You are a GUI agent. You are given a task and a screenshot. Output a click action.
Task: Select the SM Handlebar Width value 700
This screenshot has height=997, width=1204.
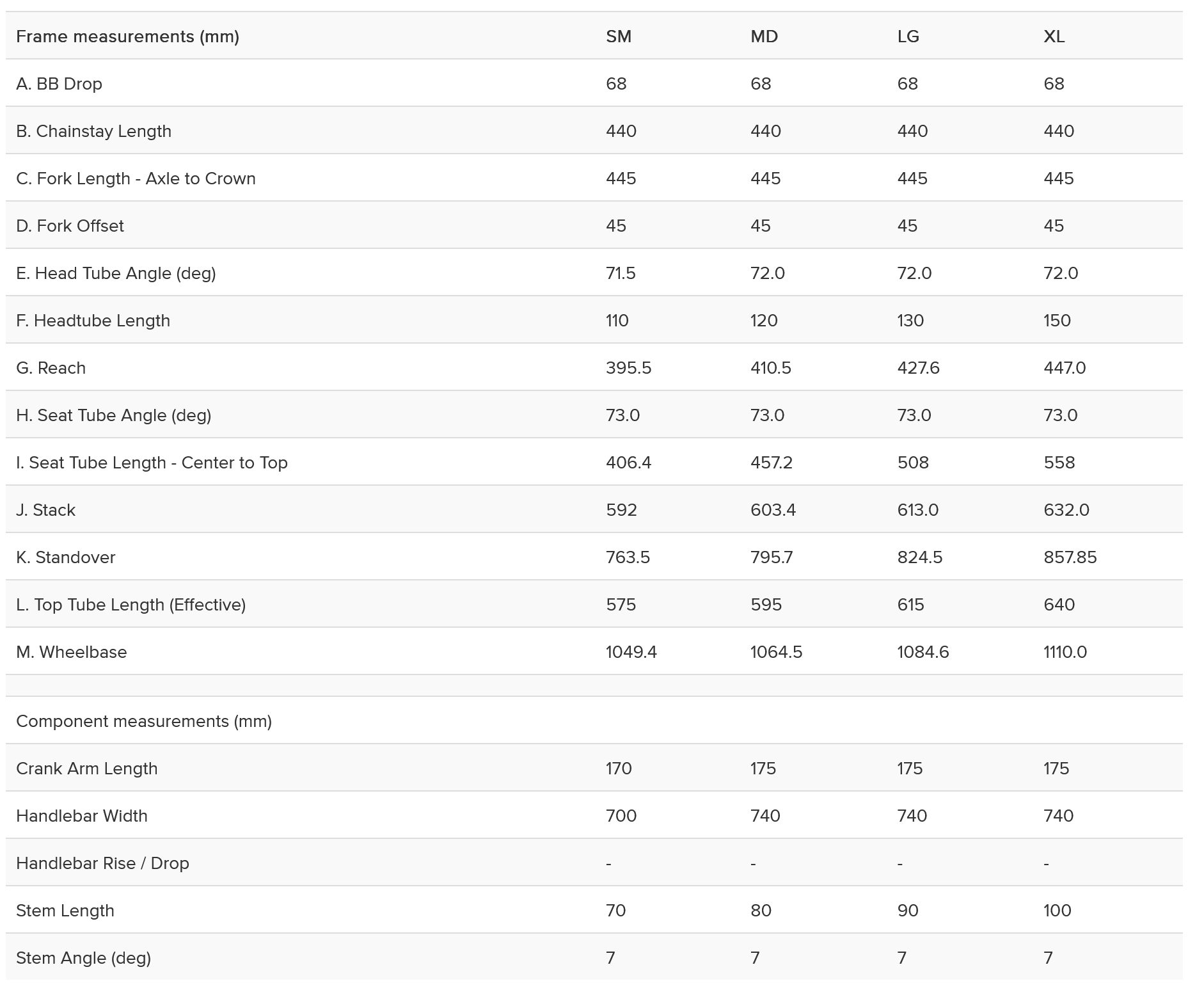click(x=621, y=816)
